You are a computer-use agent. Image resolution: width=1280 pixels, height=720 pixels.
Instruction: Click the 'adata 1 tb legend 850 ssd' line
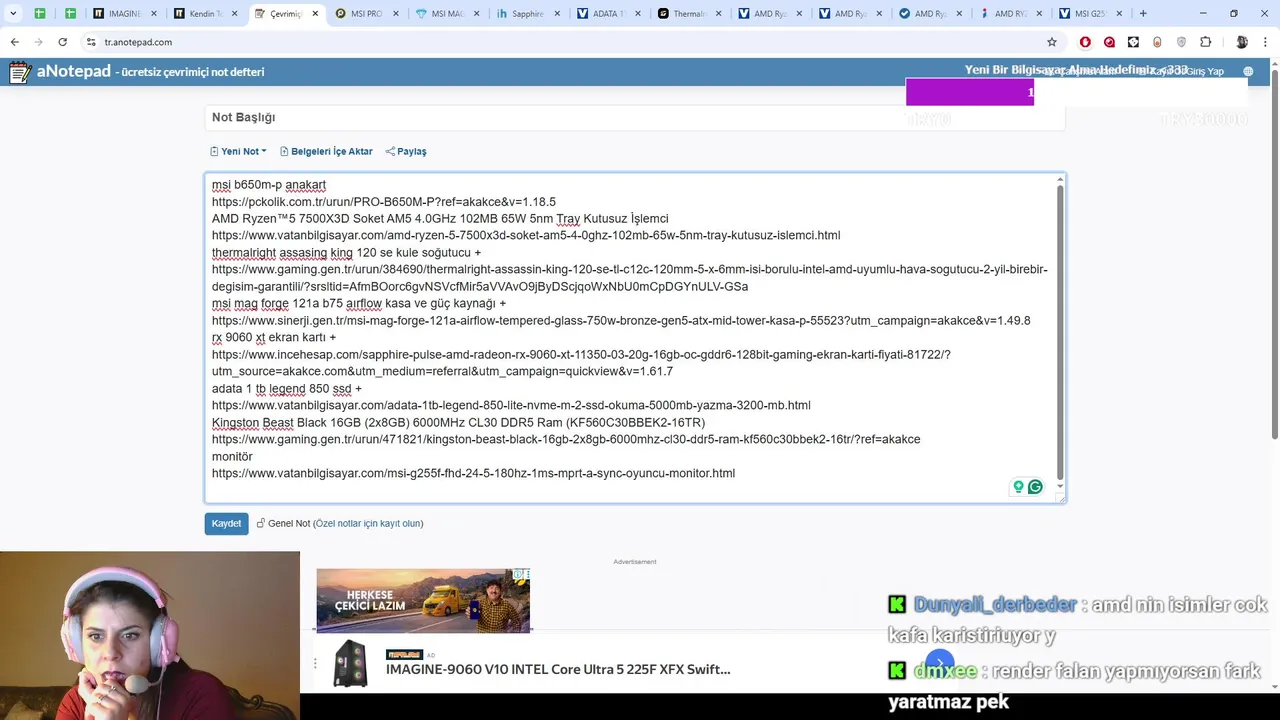click(x=287, y=389)
